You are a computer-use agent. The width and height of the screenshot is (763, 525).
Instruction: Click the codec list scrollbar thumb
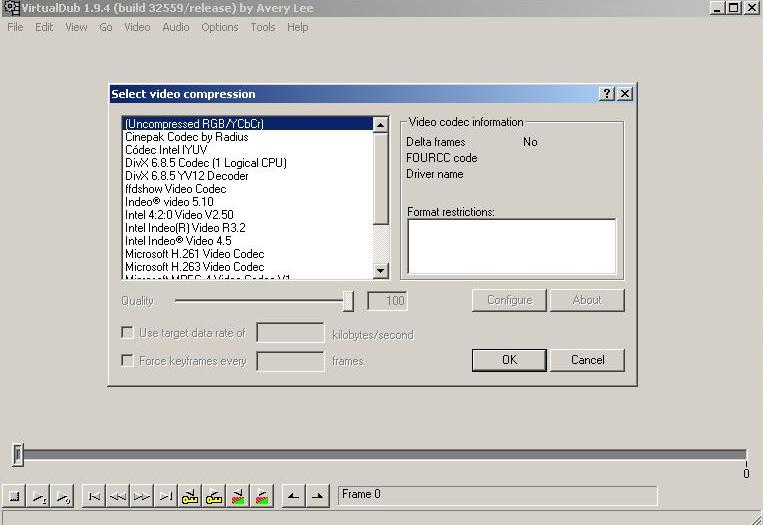click(x=381, y=179)
